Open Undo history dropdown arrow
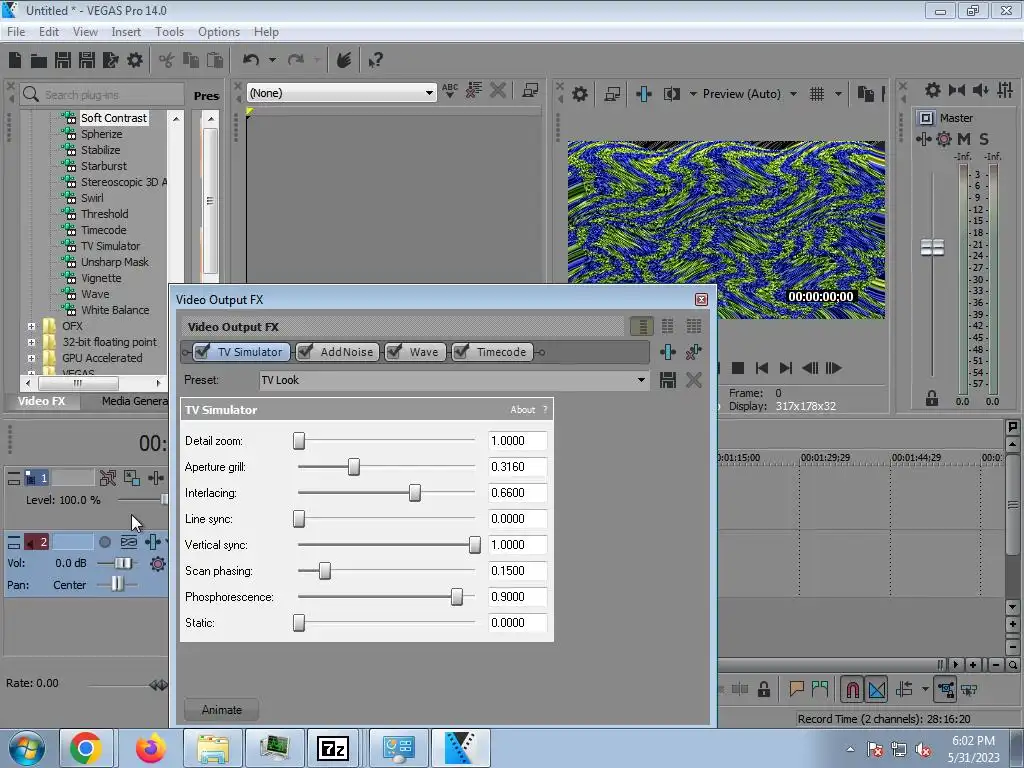 coord(272,60)
